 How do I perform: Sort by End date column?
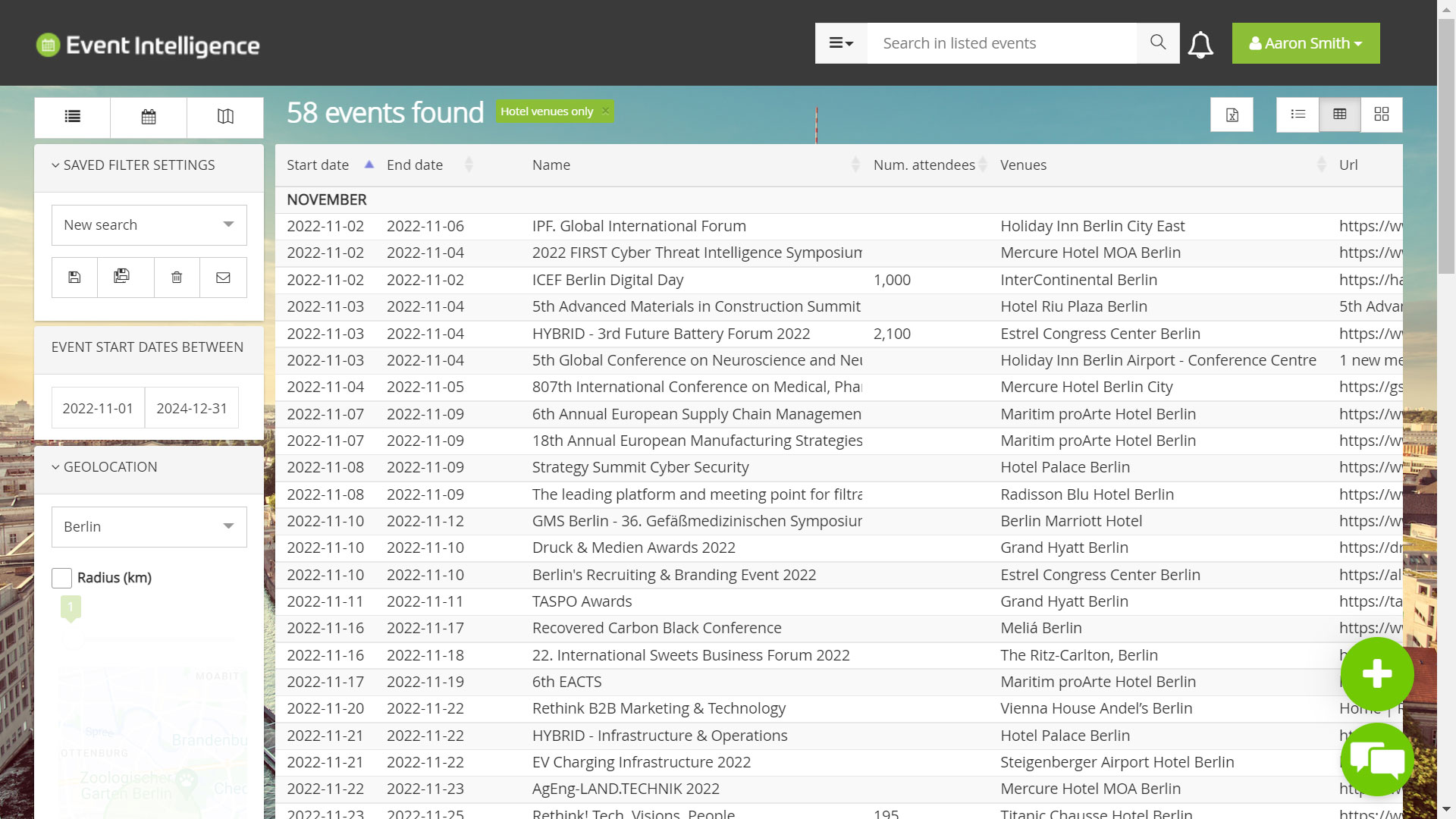click(x=429, y=165)
